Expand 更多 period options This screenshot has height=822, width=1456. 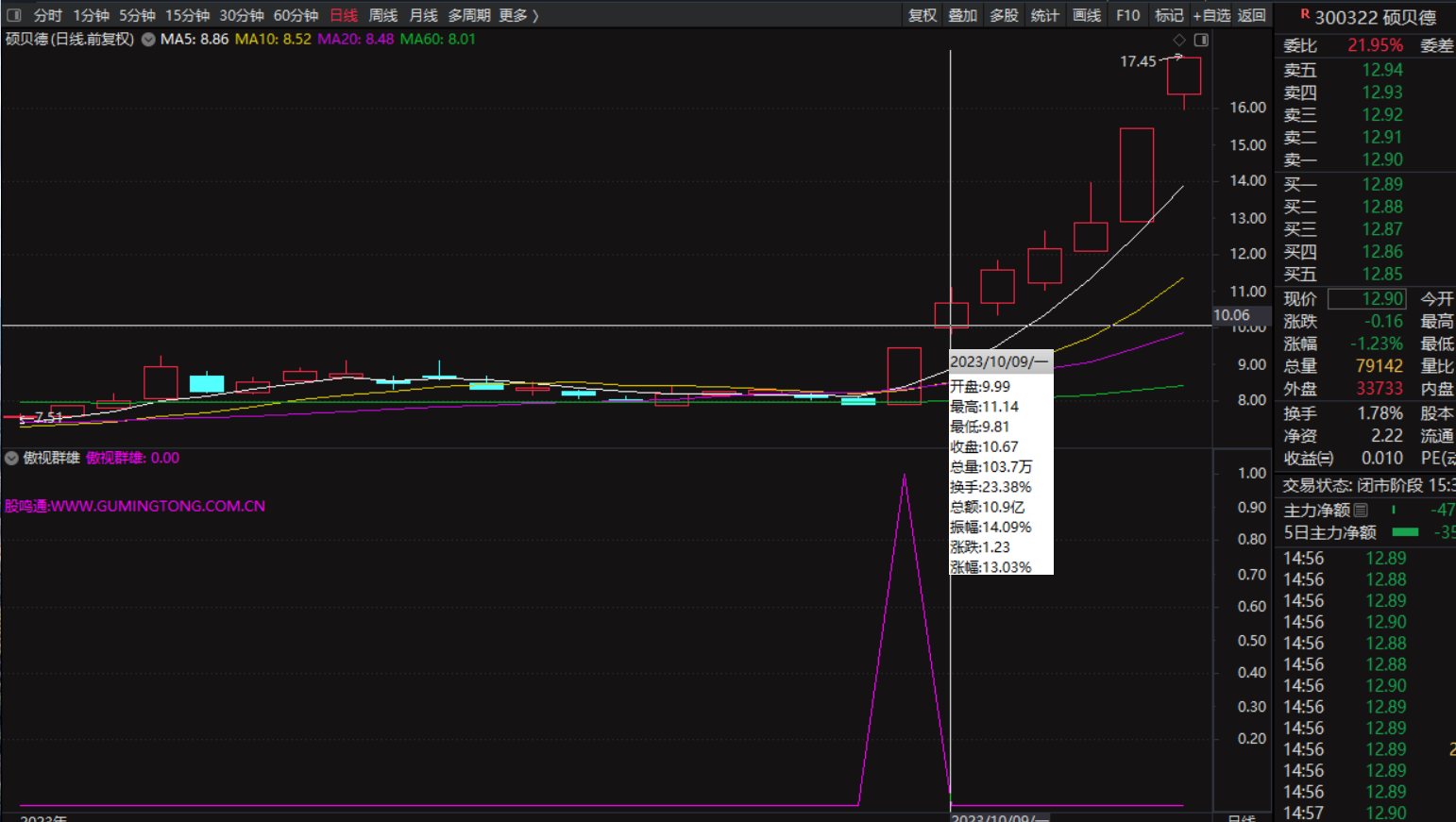[x=518, y=15]
